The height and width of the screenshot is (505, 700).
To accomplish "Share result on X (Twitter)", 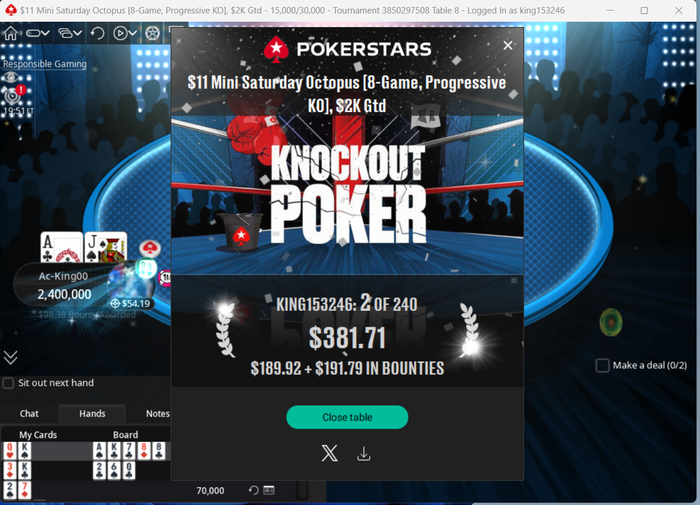I will point(329,453).
